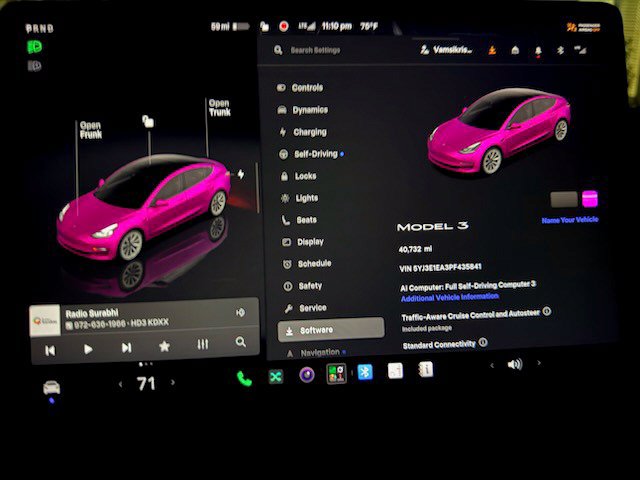Tap the car icon in the bottom bar

51,388
